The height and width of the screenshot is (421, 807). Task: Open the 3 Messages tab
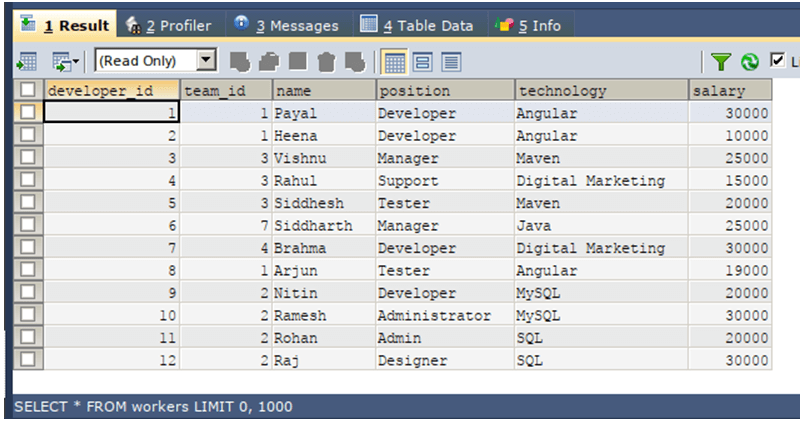tap(288, 25)
